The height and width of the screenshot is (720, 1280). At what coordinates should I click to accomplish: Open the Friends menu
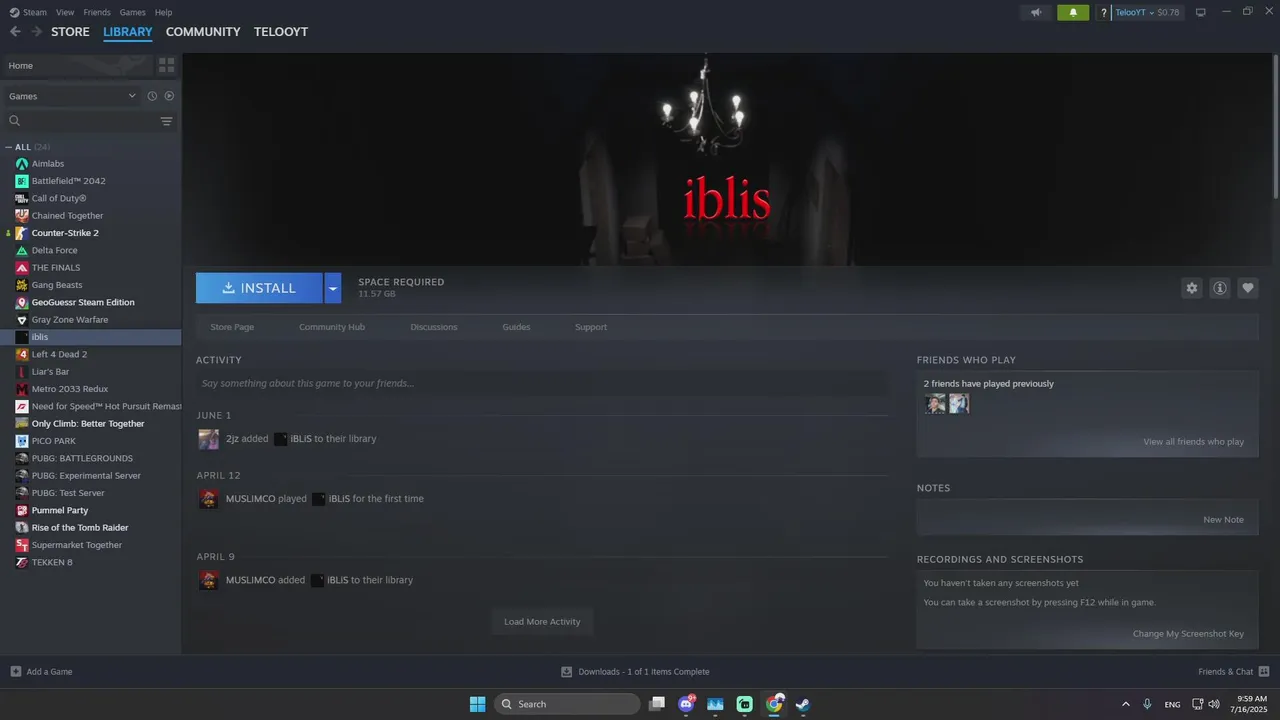click(97, 12)
